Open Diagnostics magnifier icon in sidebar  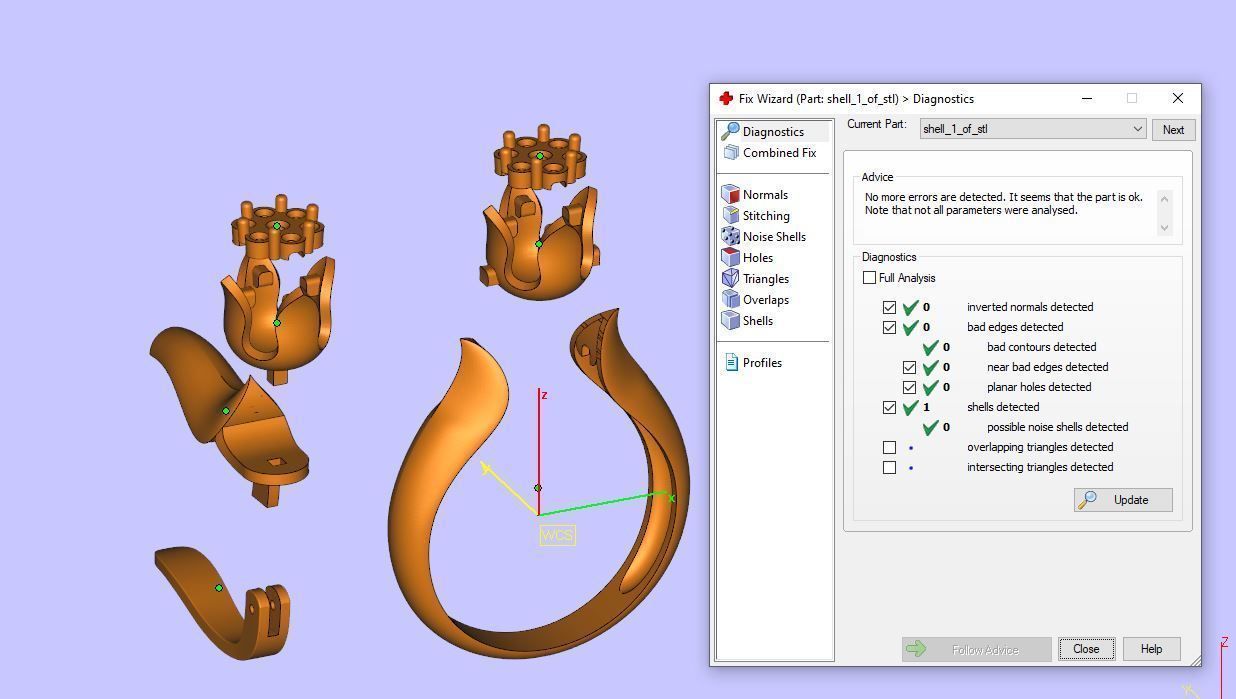click(x=730, y=131)
